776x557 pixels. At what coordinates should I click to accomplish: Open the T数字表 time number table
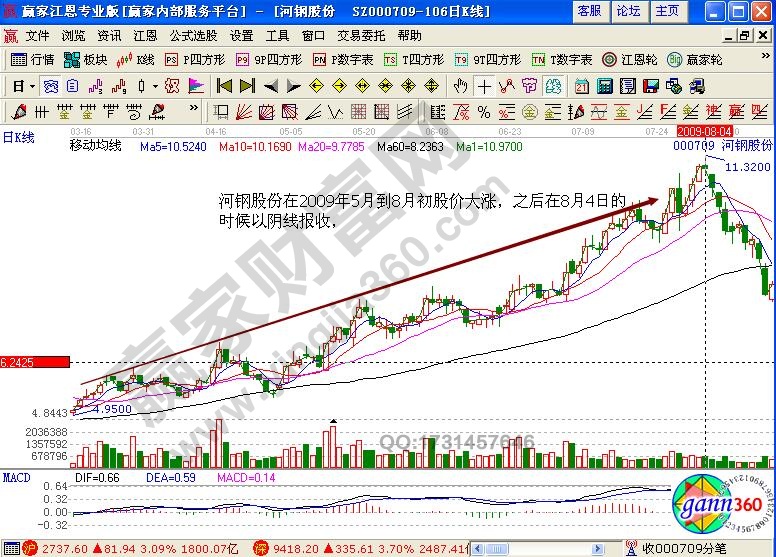click(562, 60)
